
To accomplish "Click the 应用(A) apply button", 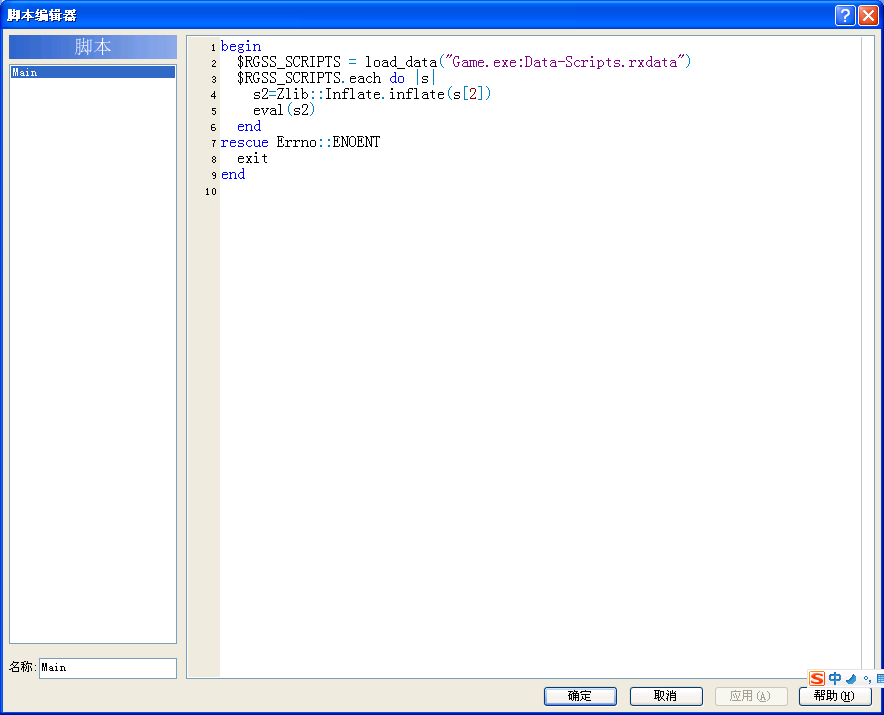I will pos(751,696).
